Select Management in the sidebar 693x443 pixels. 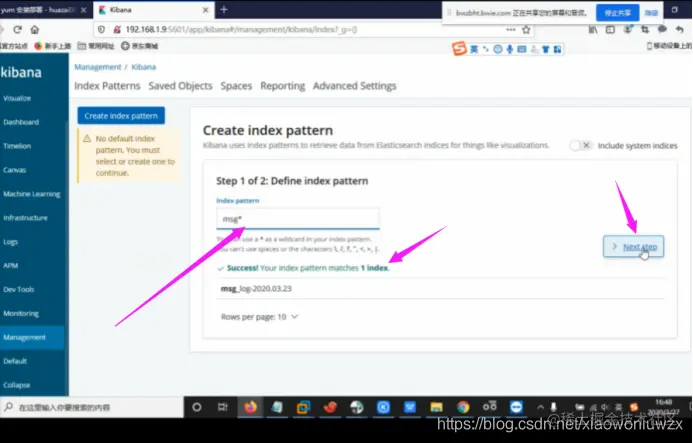coord(32,337)
